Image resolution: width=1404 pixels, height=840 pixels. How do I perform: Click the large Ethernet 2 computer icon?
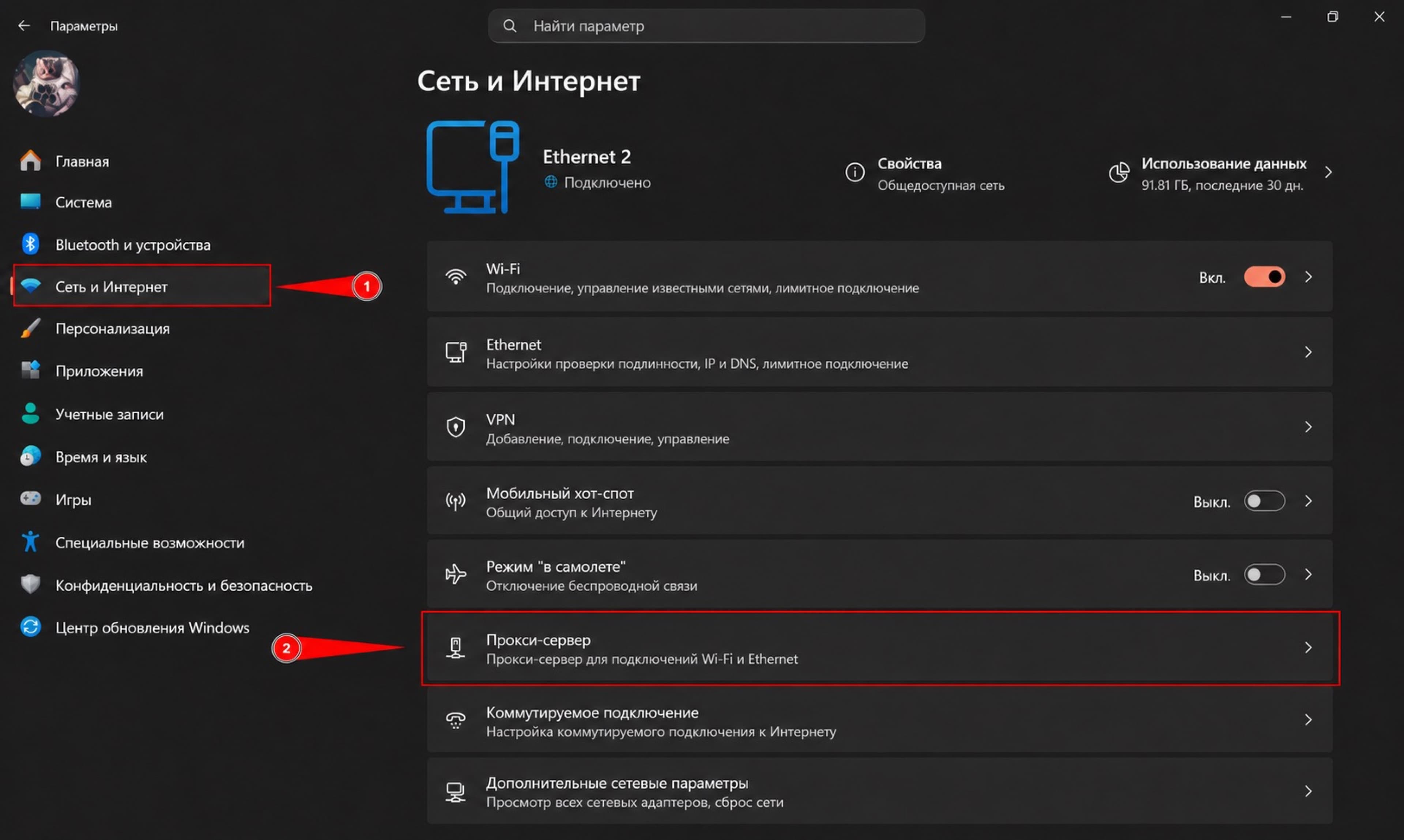[473, 167]
